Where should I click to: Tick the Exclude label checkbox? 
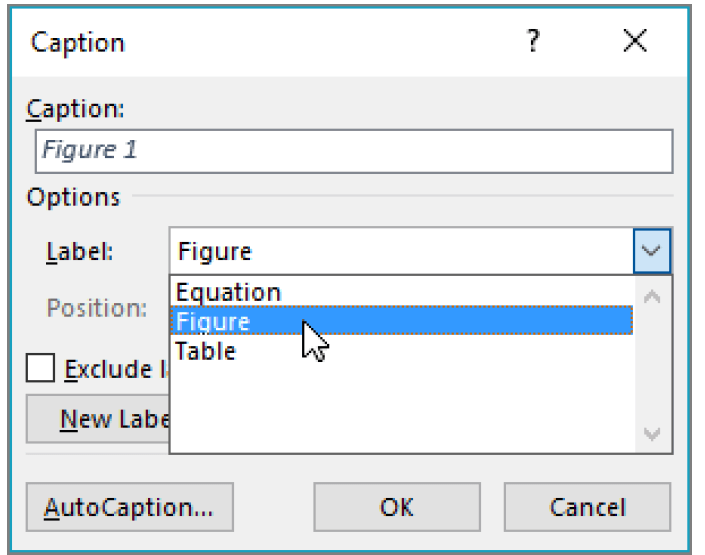pos(40,367)
